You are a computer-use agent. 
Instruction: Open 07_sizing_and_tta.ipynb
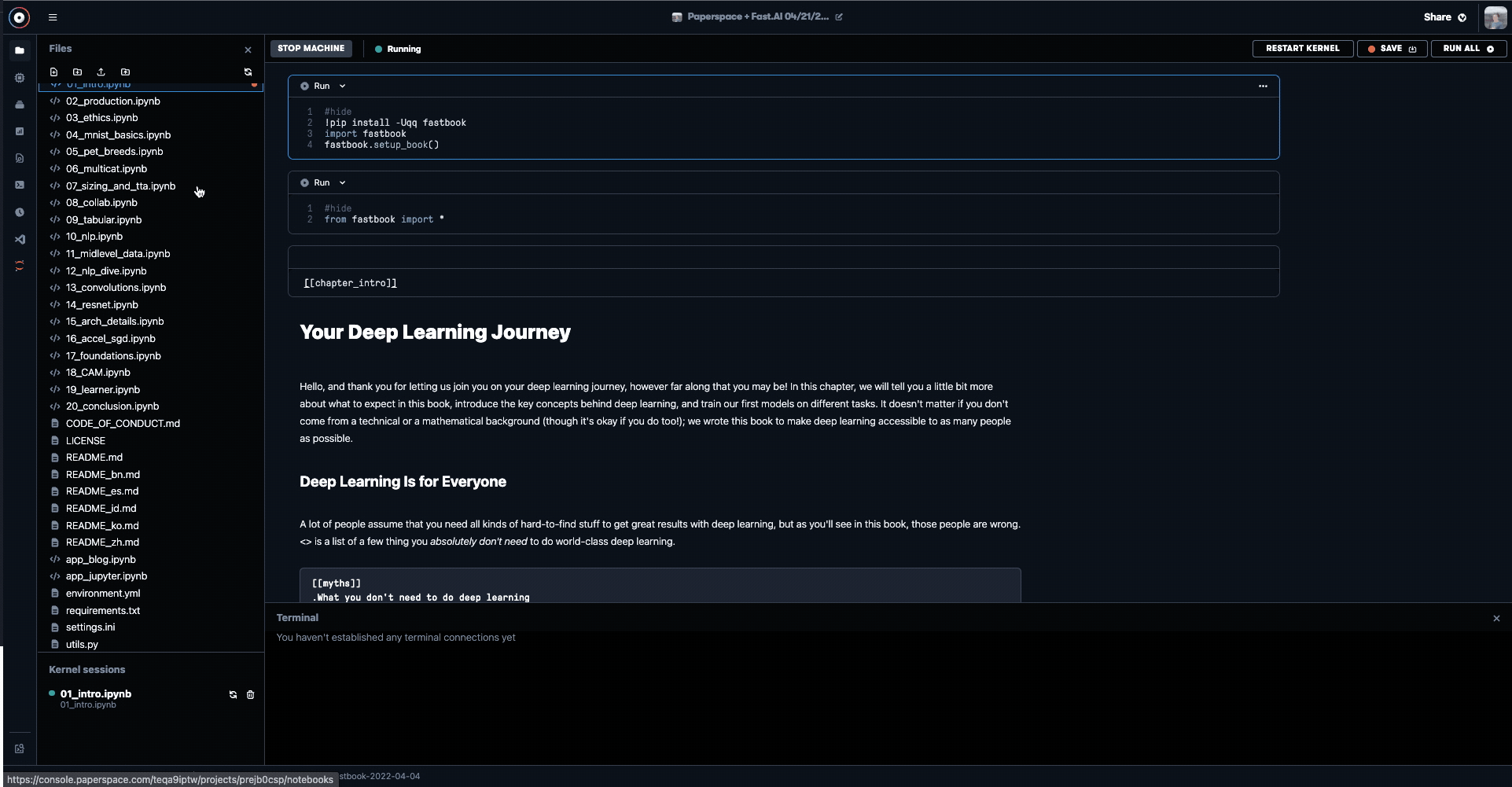(x=120, y=186)
